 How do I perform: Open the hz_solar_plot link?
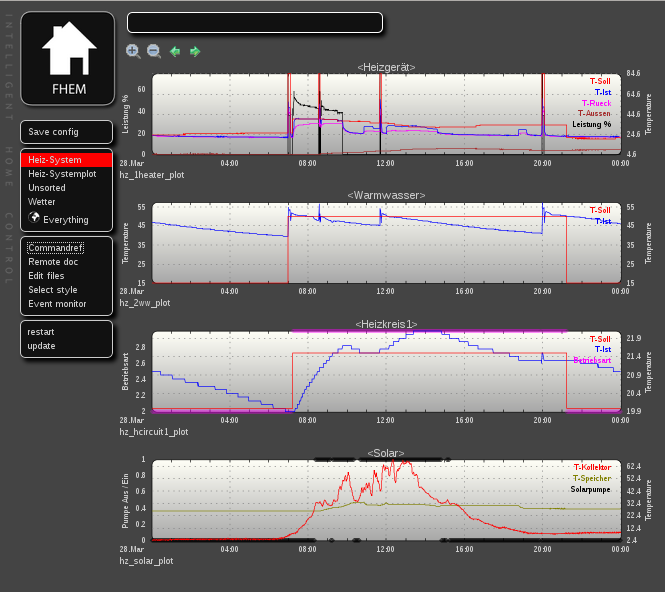(146, 561)
